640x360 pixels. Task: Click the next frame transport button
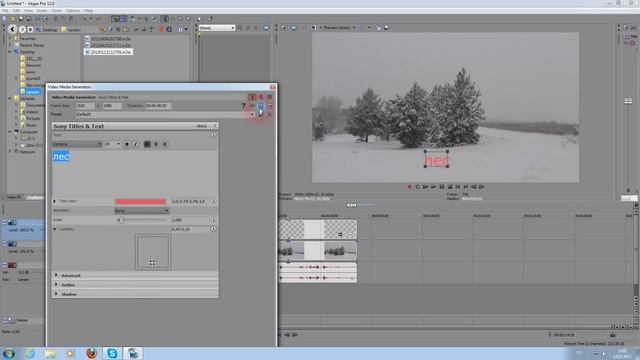[x=482, y=187]
